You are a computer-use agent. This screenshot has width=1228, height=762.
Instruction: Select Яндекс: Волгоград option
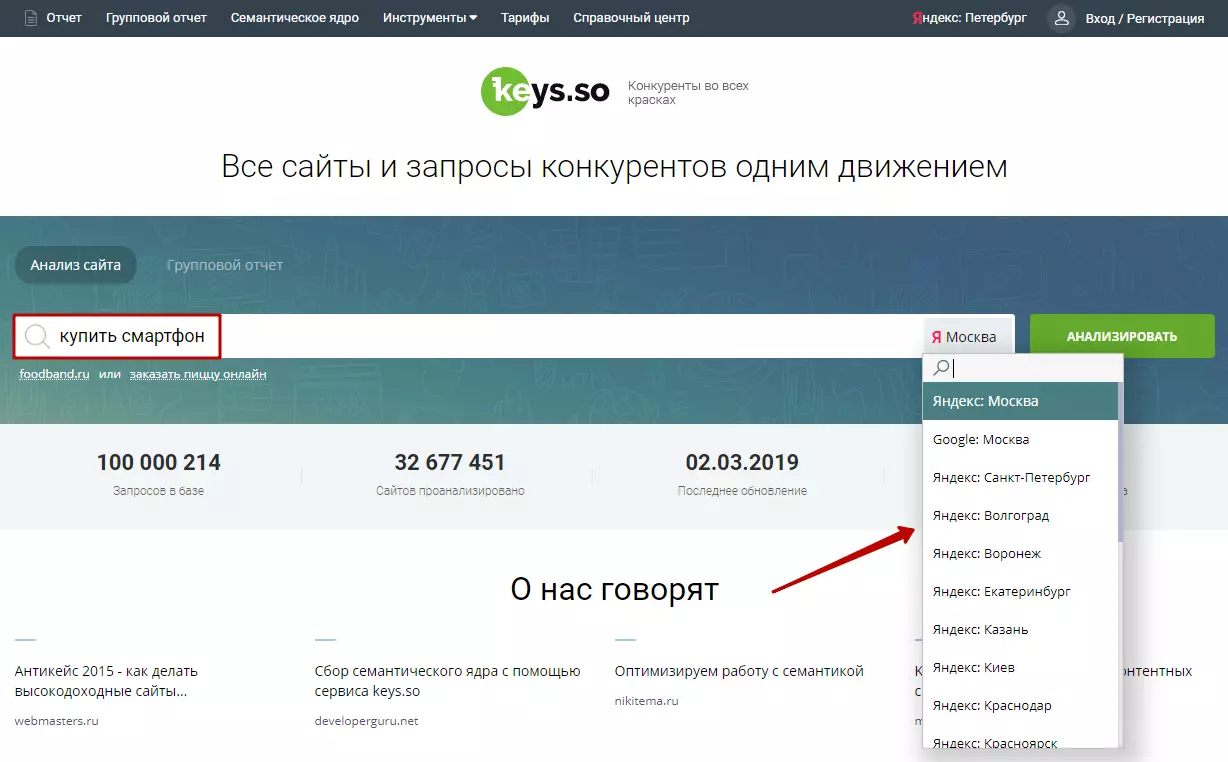[x=1020, y=515]
